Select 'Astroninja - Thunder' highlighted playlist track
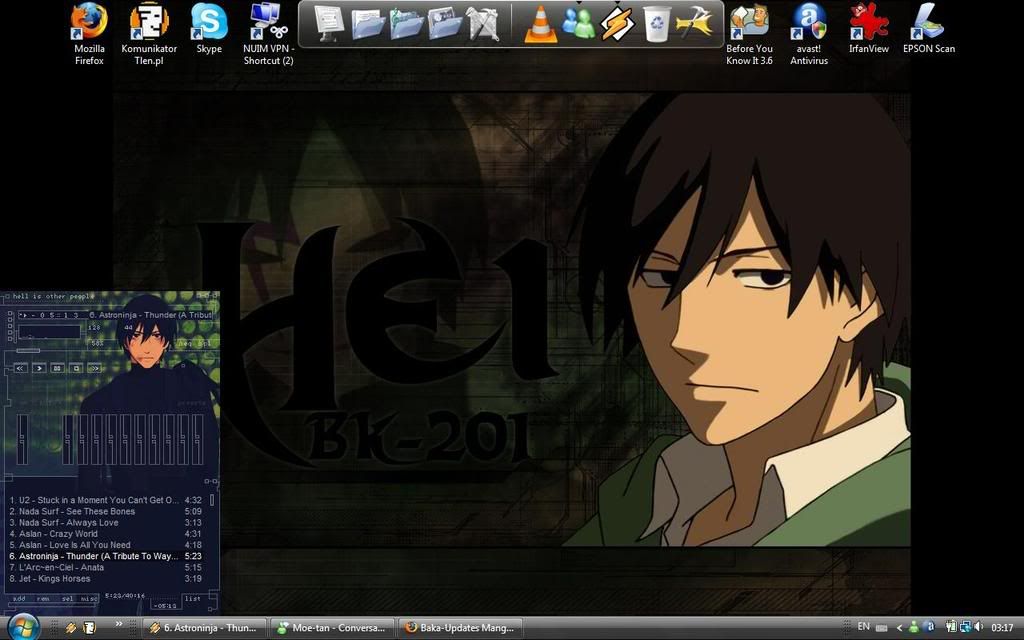 tap(105, 556)
